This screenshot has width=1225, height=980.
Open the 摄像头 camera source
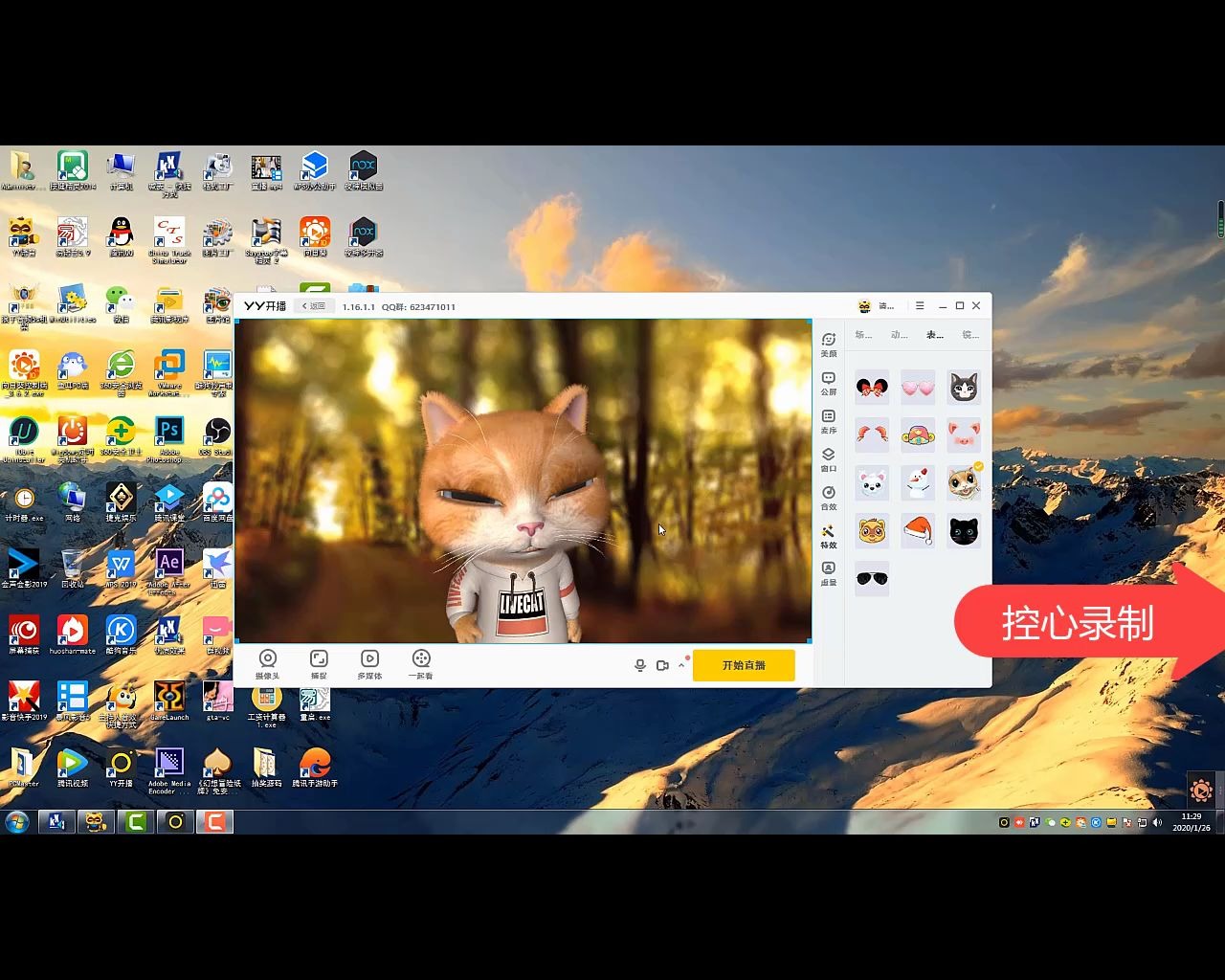coord(268,664)
